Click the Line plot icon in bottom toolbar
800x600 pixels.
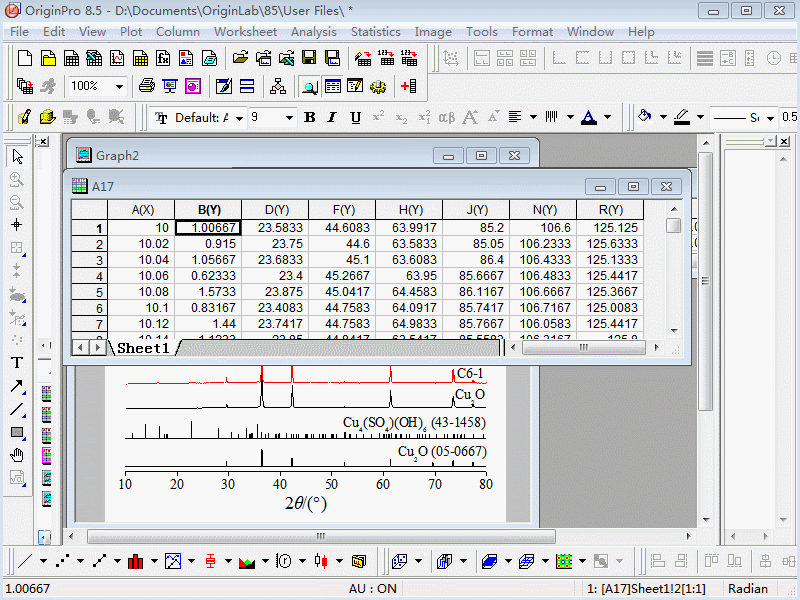(27, 561)
